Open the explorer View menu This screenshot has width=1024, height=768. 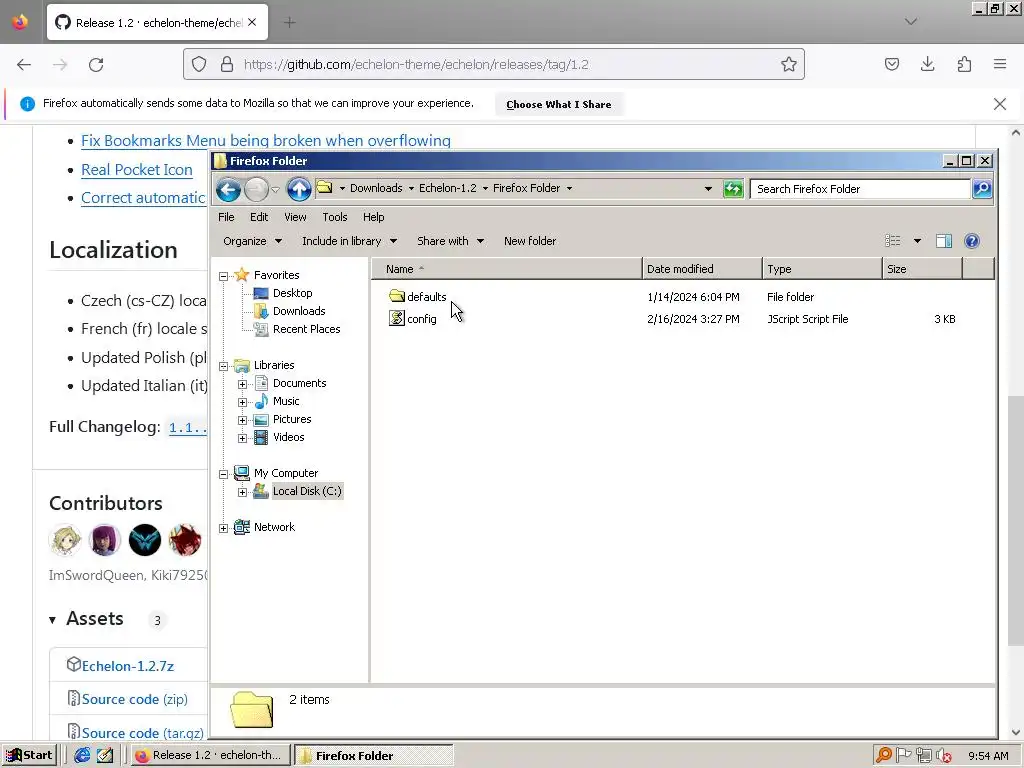click(x=295, y=217)
